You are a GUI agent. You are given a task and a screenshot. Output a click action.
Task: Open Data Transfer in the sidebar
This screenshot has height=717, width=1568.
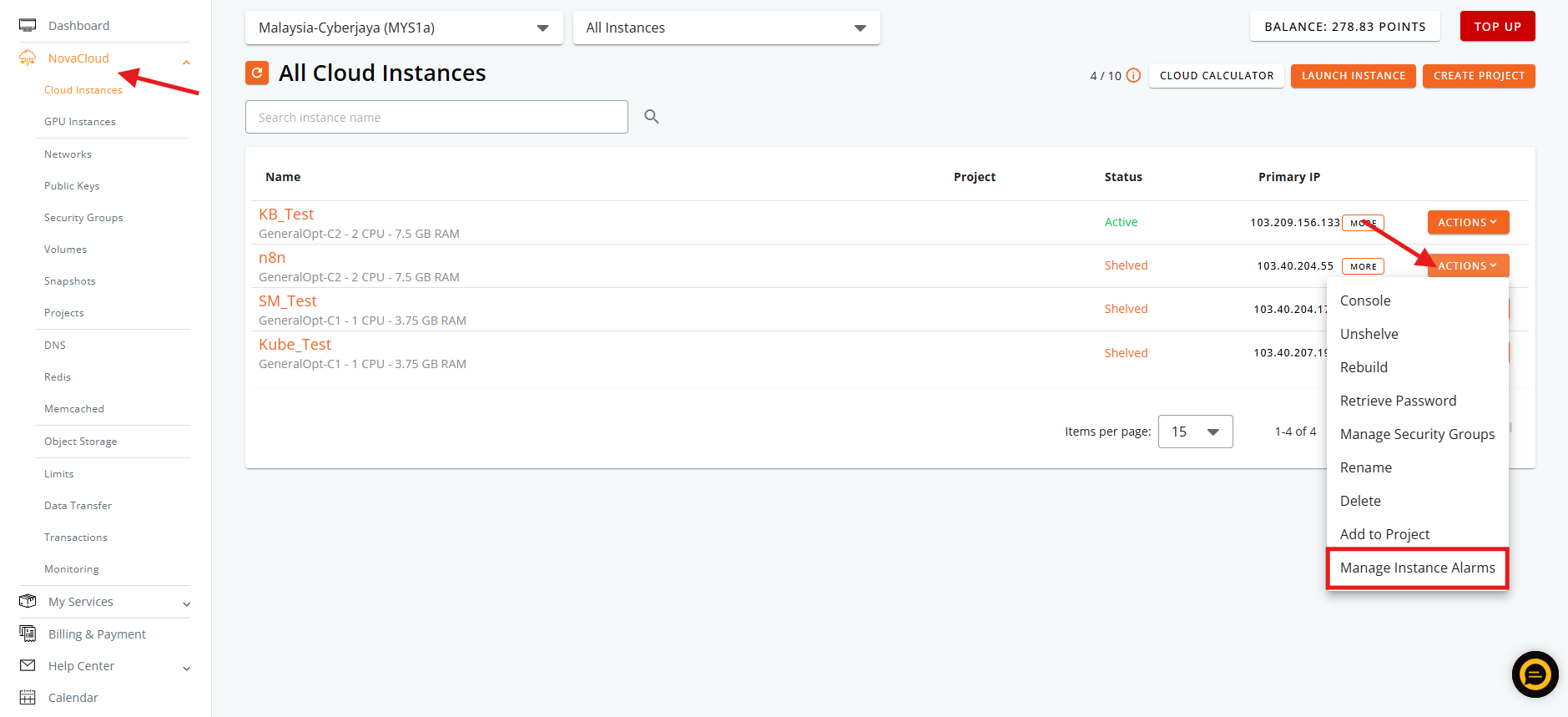(x=78, y=506)
